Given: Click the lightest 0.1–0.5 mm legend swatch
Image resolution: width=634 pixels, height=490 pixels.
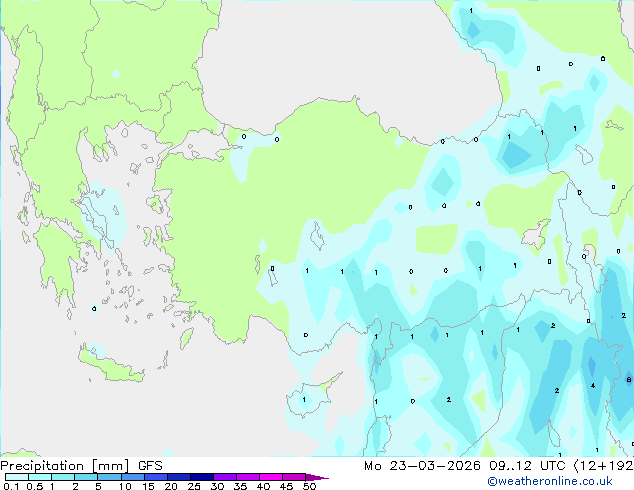Looking at the screenshot, I should click(17, 477).
